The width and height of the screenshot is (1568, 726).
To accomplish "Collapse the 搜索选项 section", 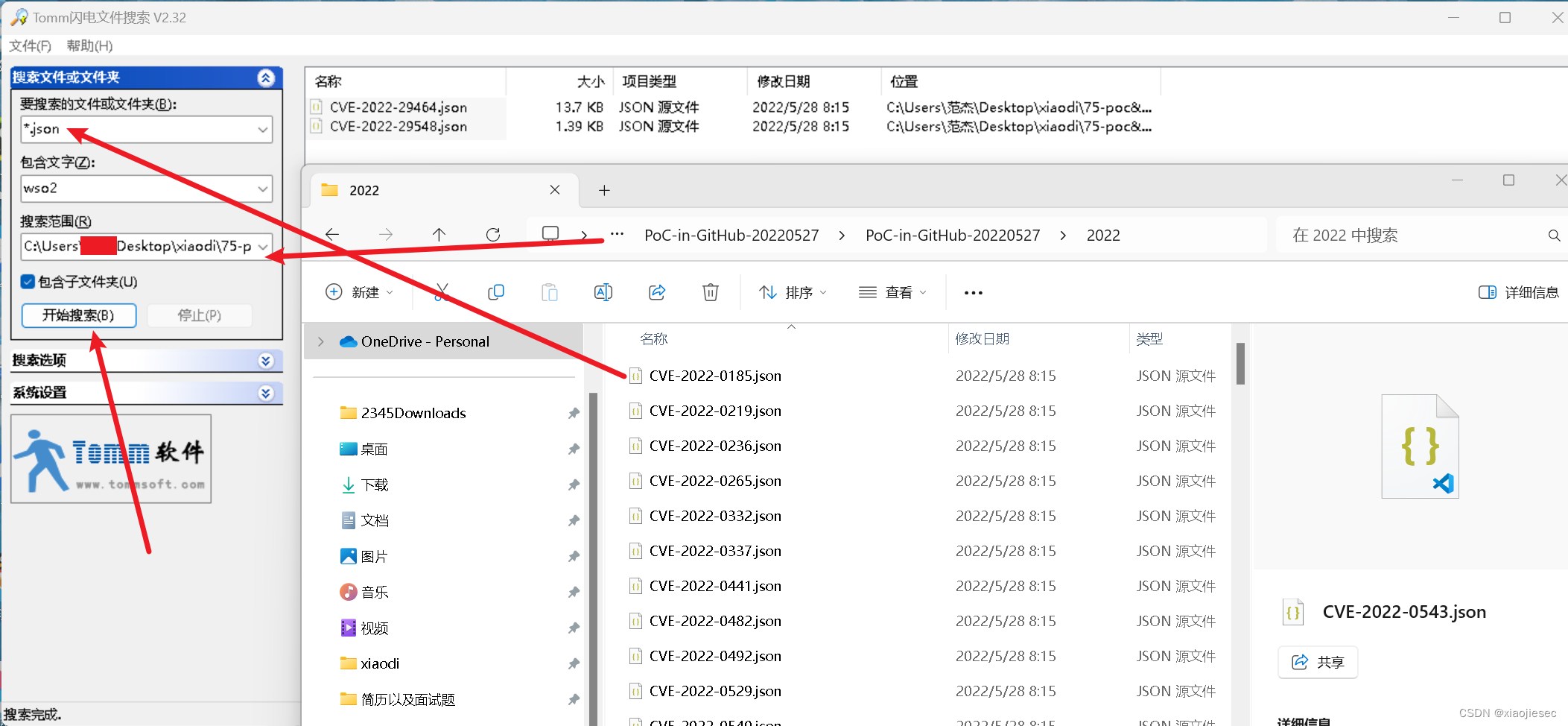I will tap(265, 360).
